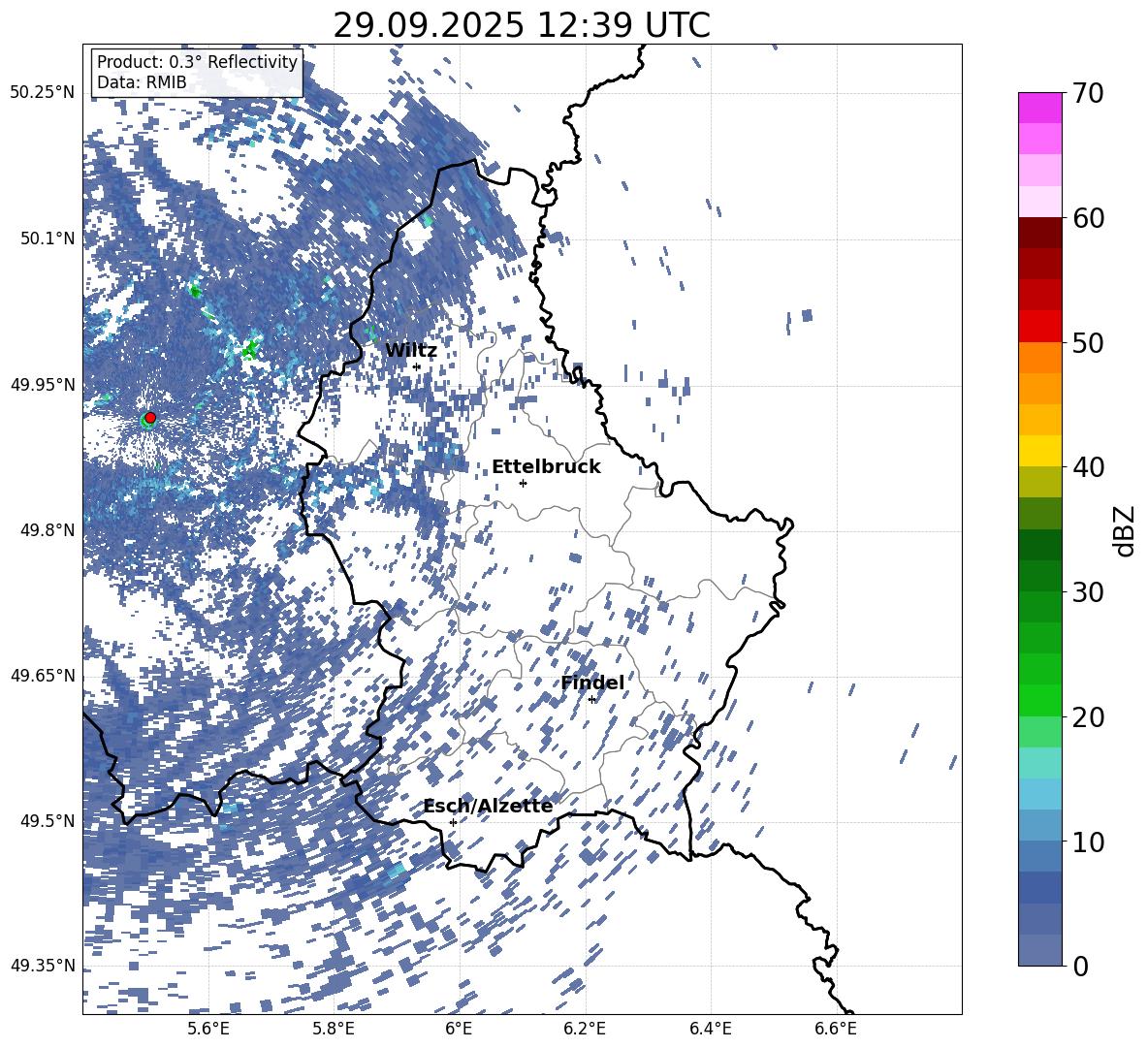The width and height of the screenshot is (1148, 1048).
Task: Click the Findel station cross marker
Action: (x=591, y=700)
